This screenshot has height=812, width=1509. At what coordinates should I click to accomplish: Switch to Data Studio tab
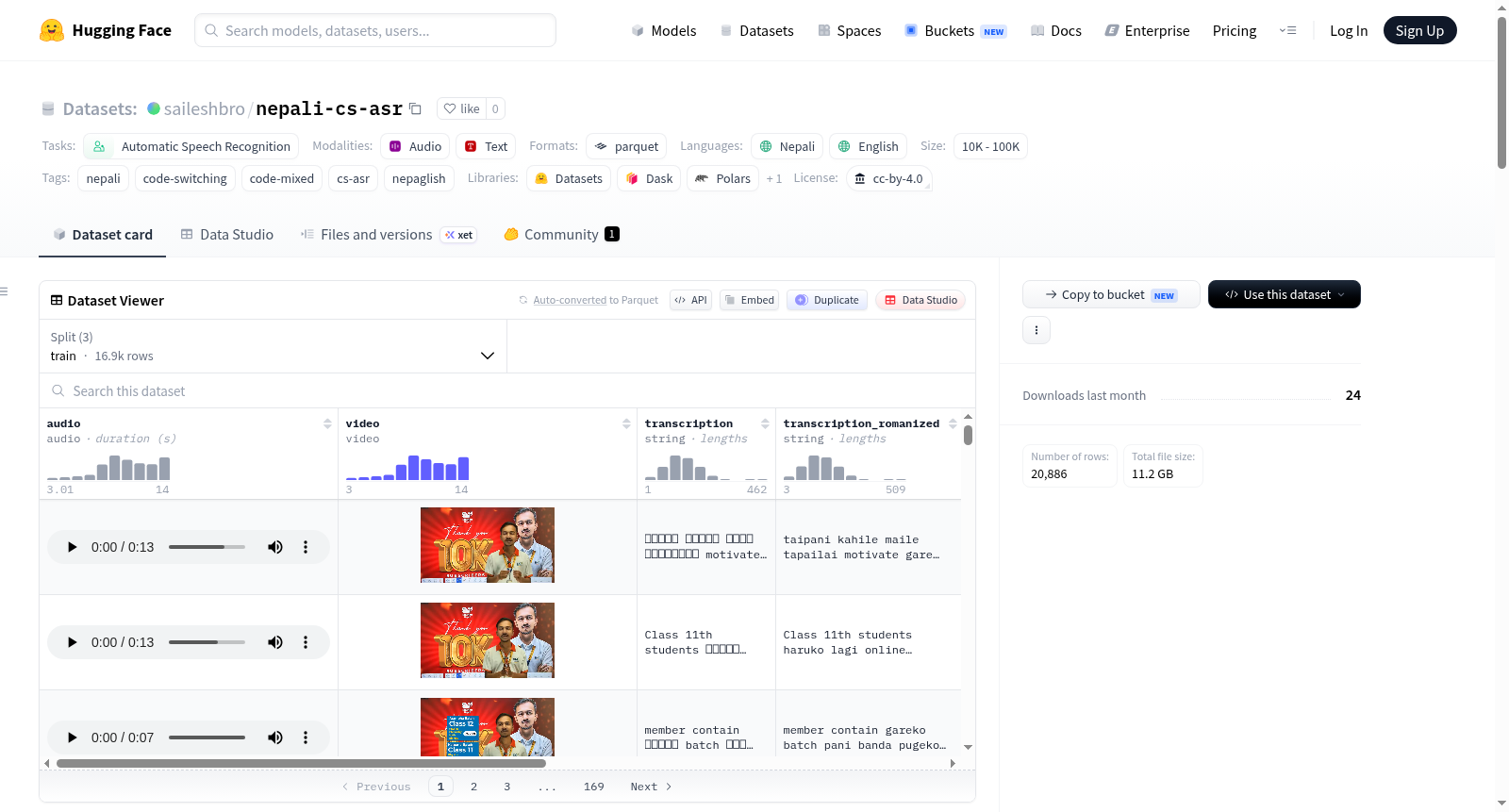226,234
